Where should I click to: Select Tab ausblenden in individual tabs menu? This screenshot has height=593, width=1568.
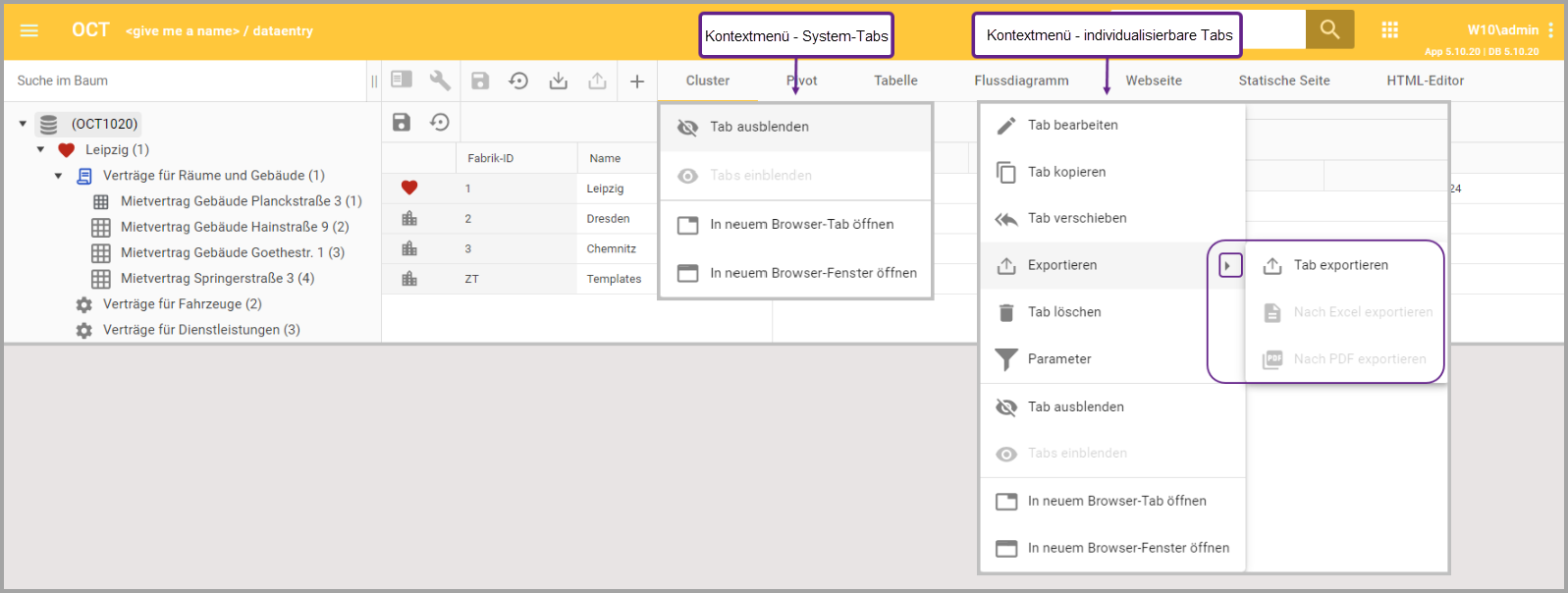1075,406
